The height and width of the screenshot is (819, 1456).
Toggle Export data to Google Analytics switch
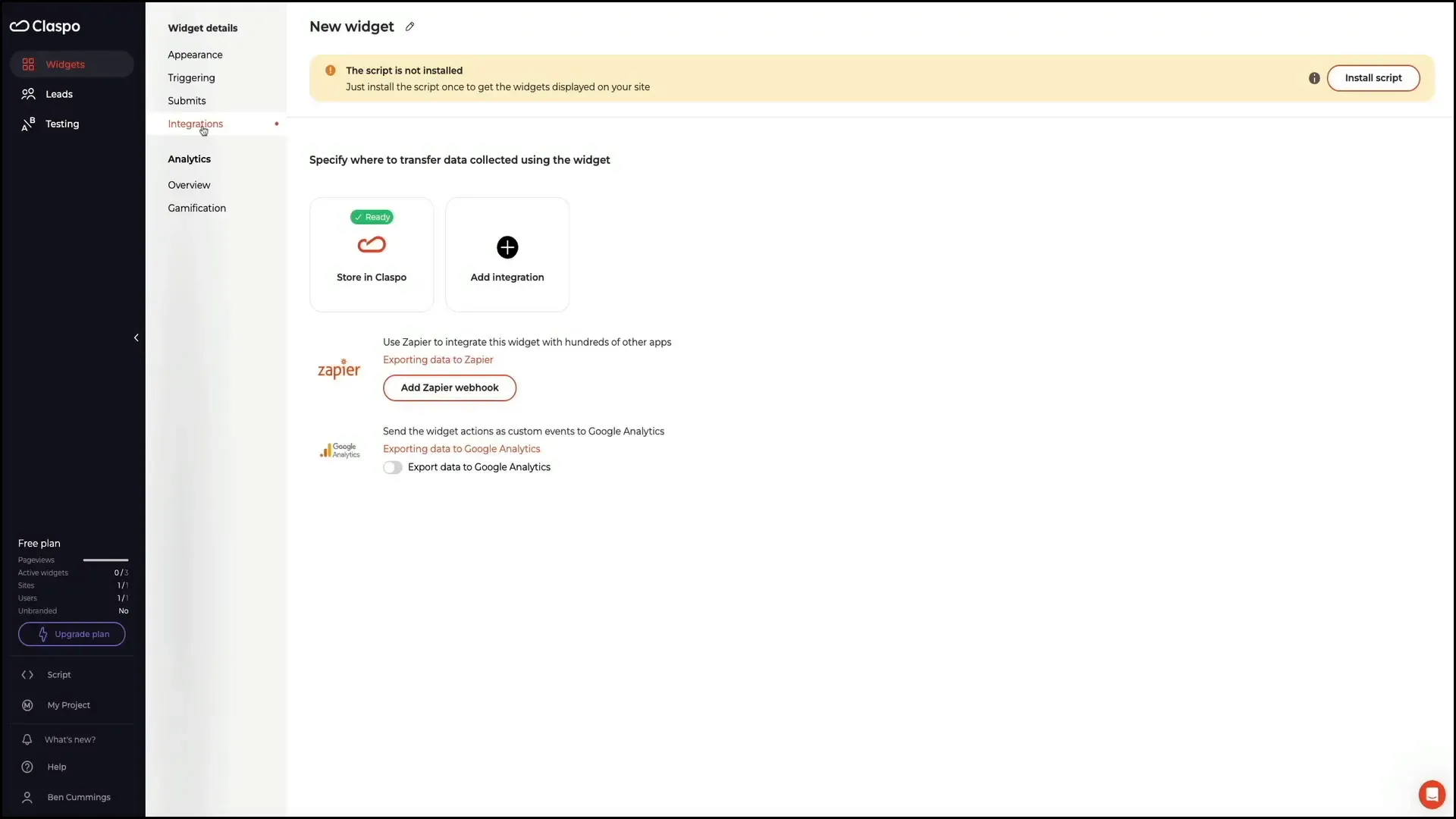(x=392, y=468)
